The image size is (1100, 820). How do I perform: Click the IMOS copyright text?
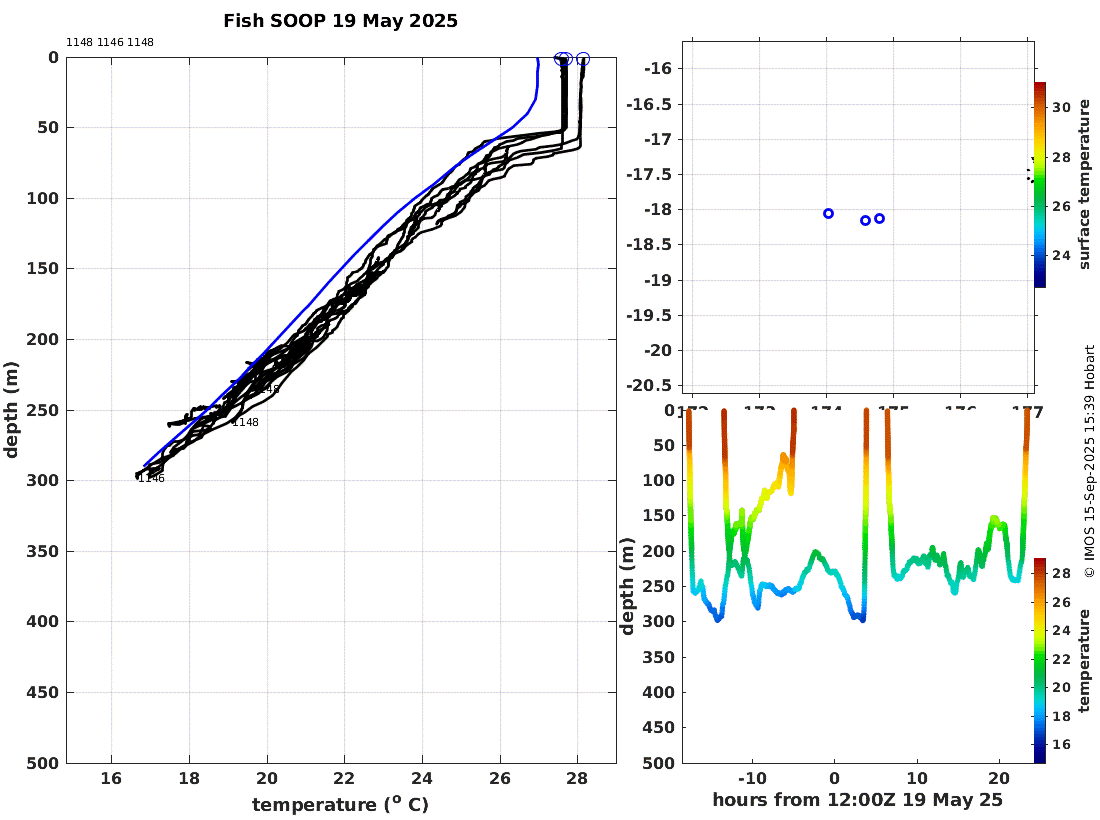click(1089, 461)
